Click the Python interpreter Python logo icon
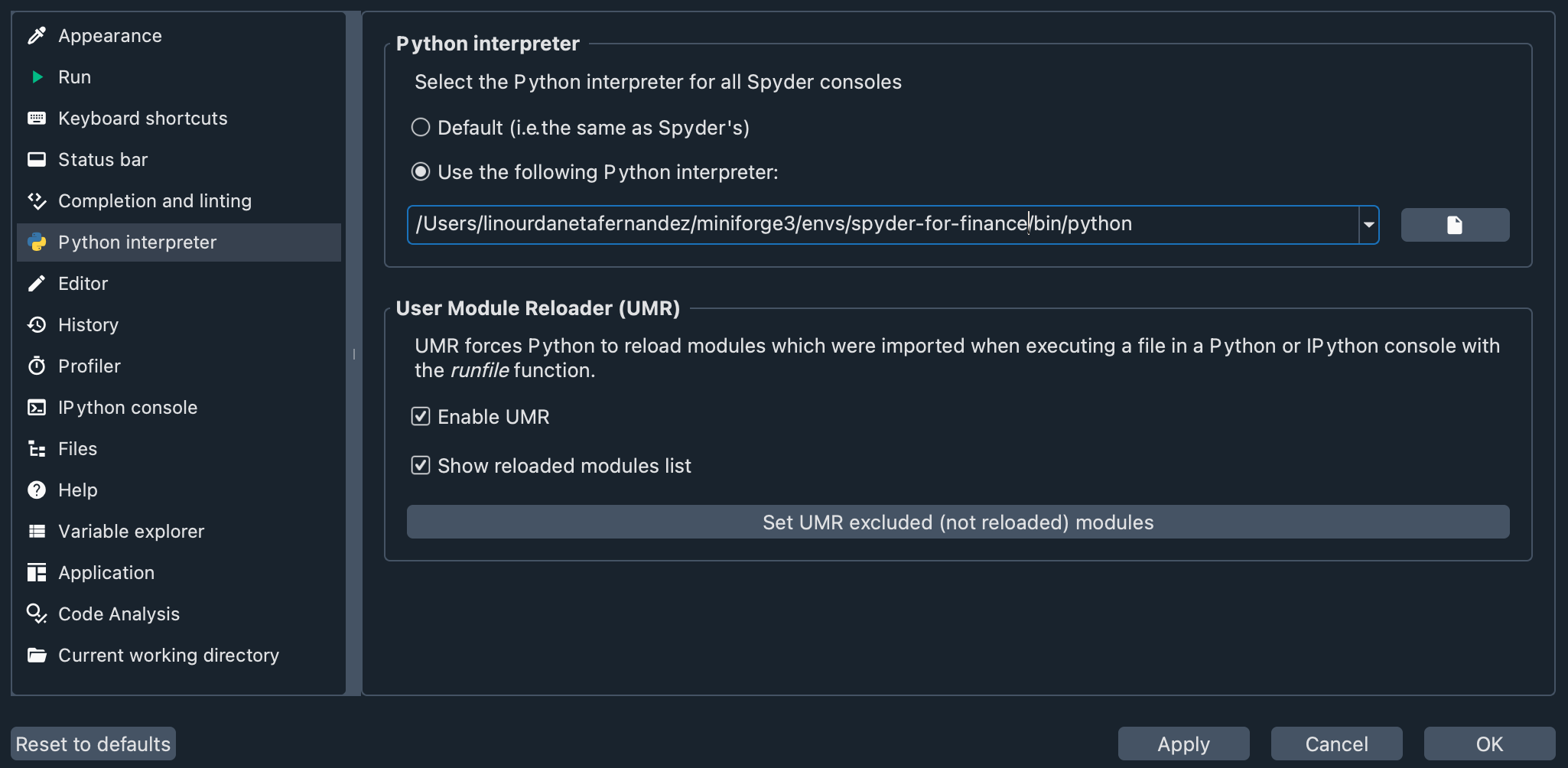This screenshot has width=1568, height=768. [36, 242]
